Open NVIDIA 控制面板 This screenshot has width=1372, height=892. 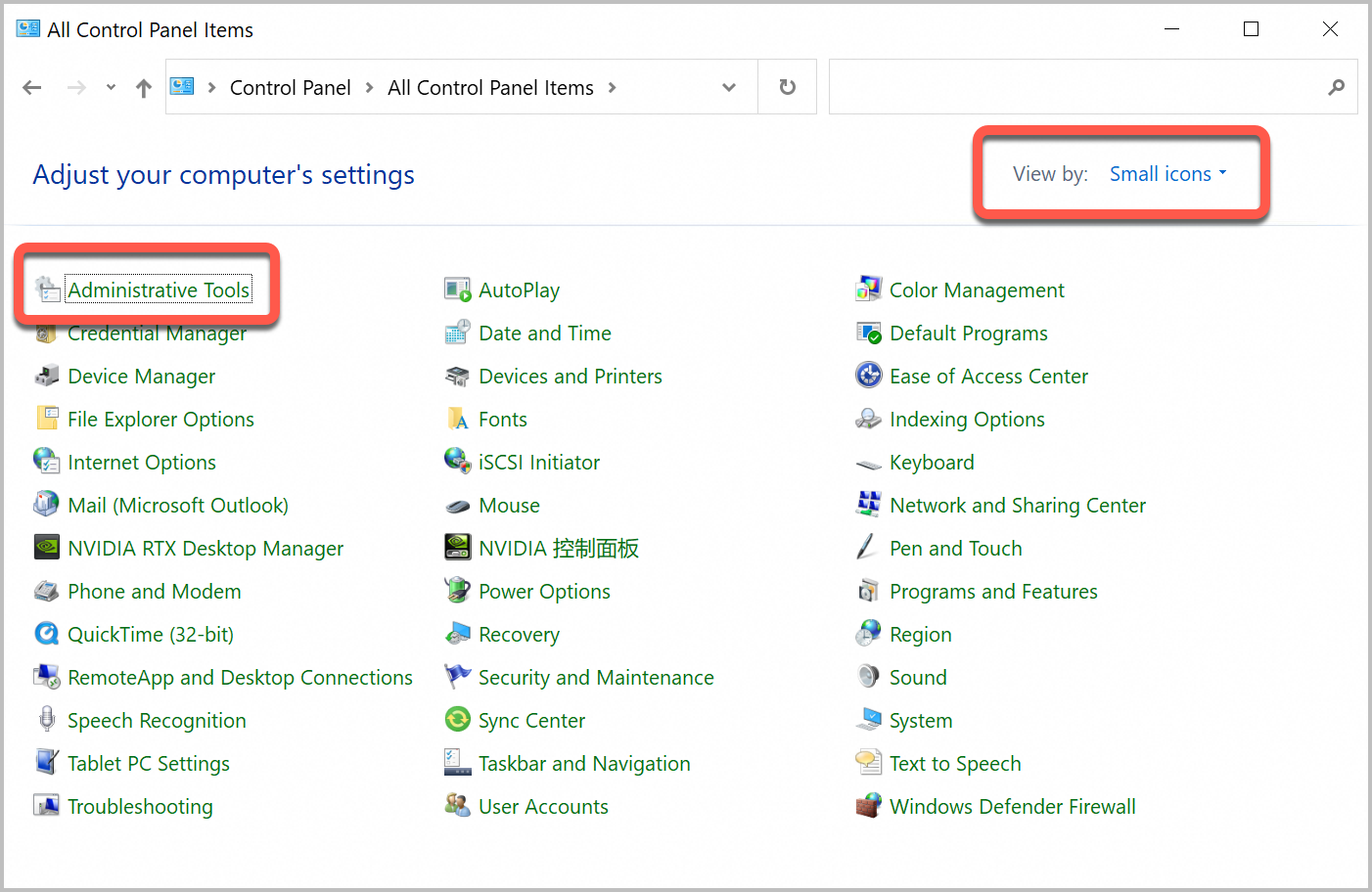[559, 549]
